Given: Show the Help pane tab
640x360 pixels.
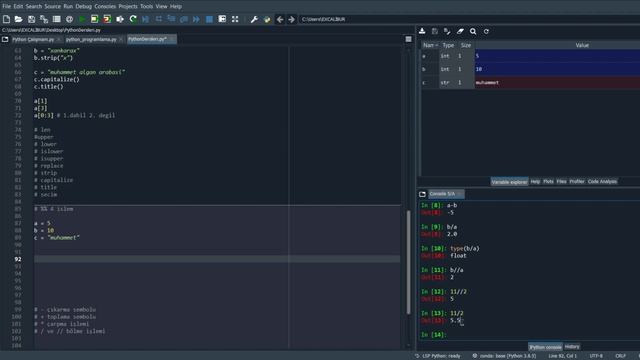Looking at the screenshot, I should [535, 181].
